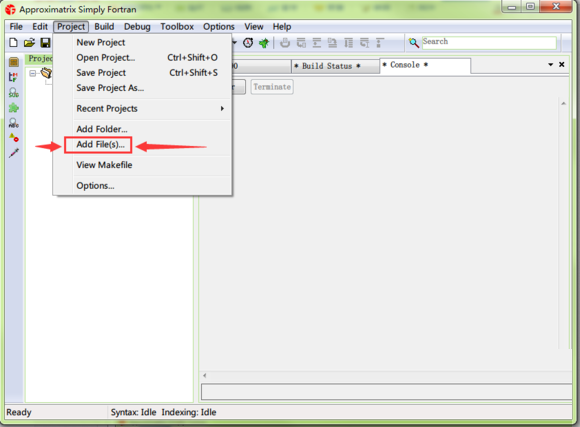
Task: Open the tab list dropdown arrow
Action: point(550,64)
